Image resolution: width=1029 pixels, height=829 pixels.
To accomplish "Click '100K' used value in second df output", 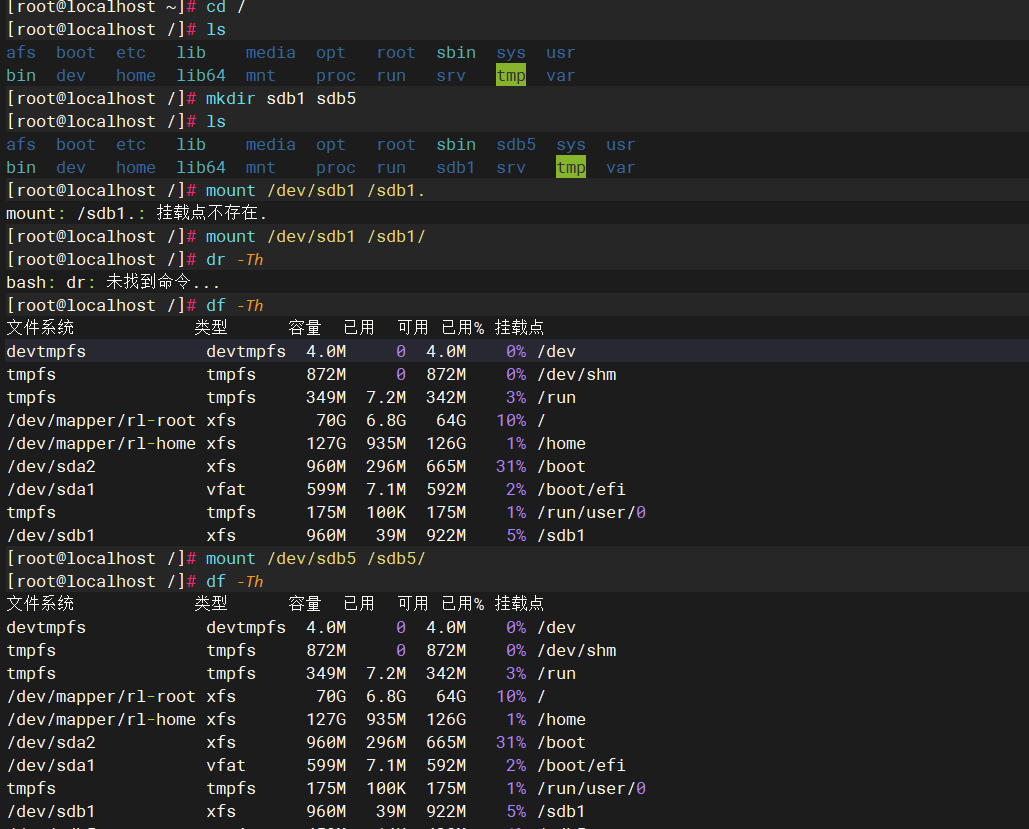I will pos(386,788).
